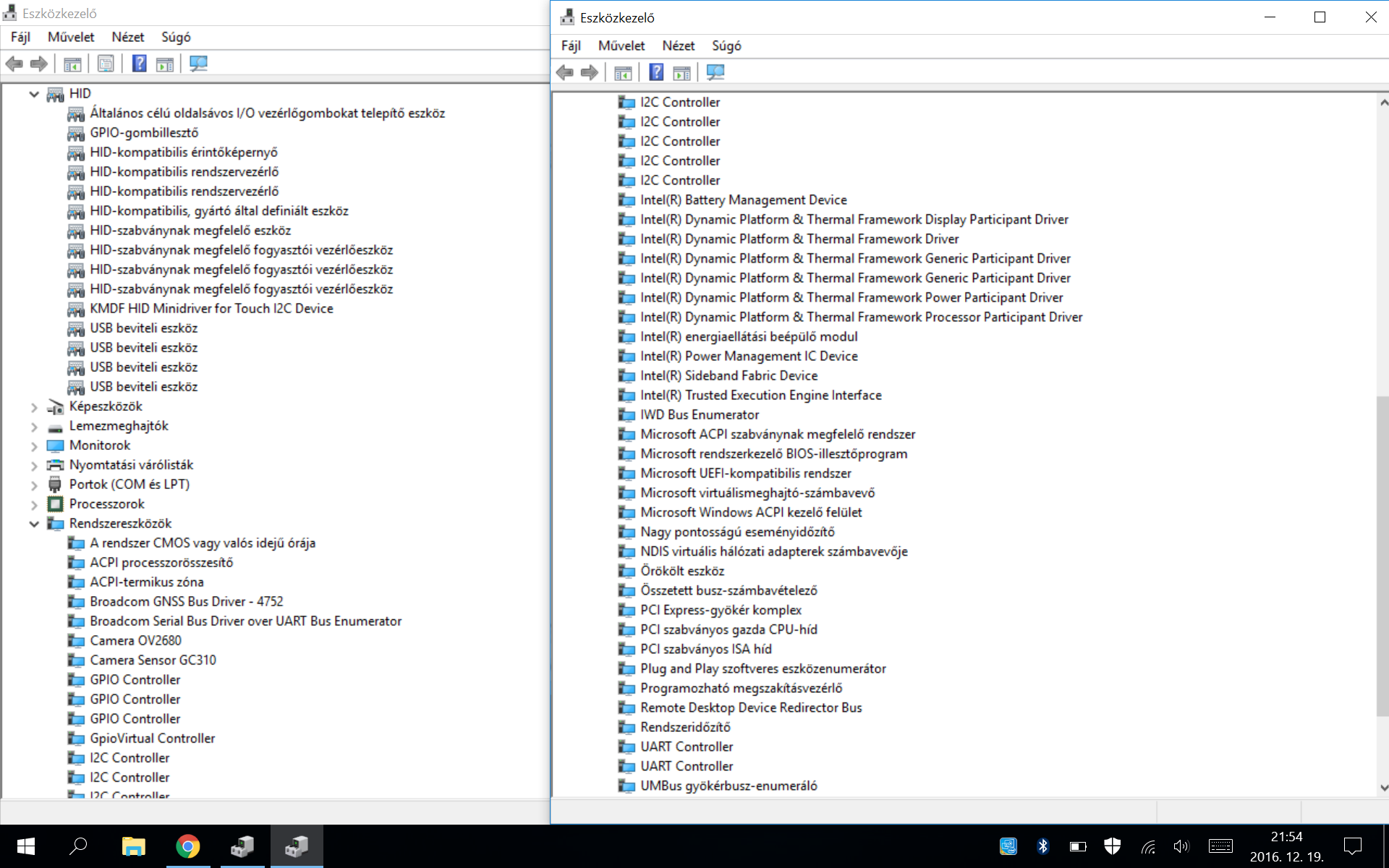This screenshot has width=1389, height=868.
Task: Click the right window vertical scrollbar thumb
Action: [1382, 556]
